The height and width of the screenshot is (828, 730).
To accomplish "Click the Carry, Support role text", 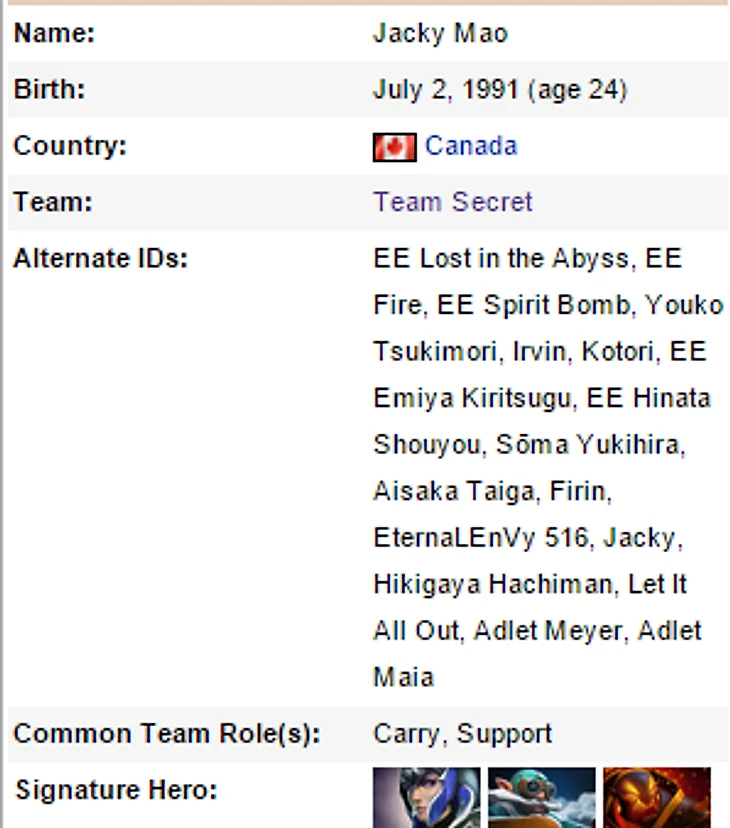I will coord(462,734).
